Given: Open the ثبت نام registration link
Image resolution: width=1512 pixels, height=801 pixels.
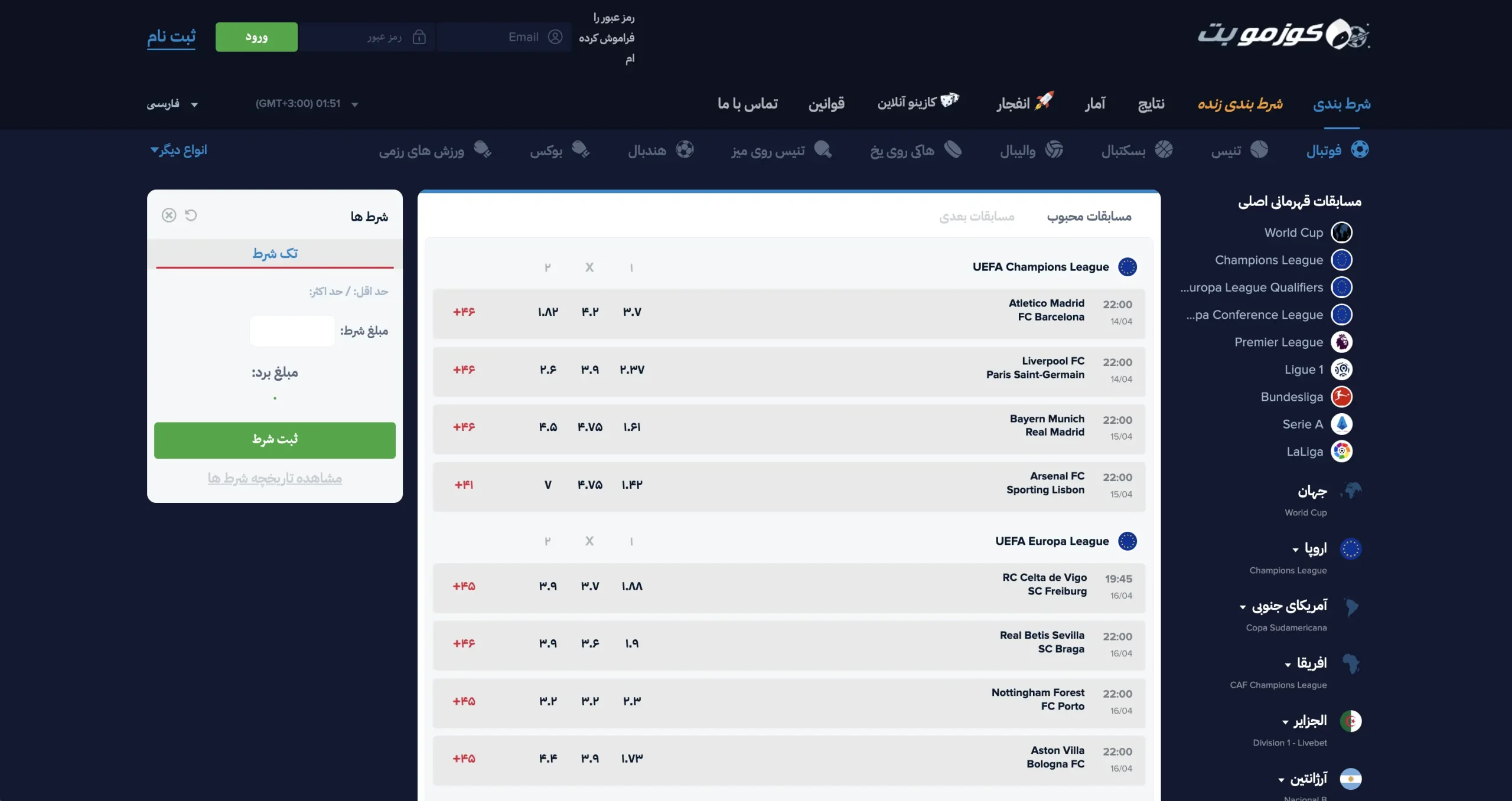Looking at the screenshot, I should point(171,37).
